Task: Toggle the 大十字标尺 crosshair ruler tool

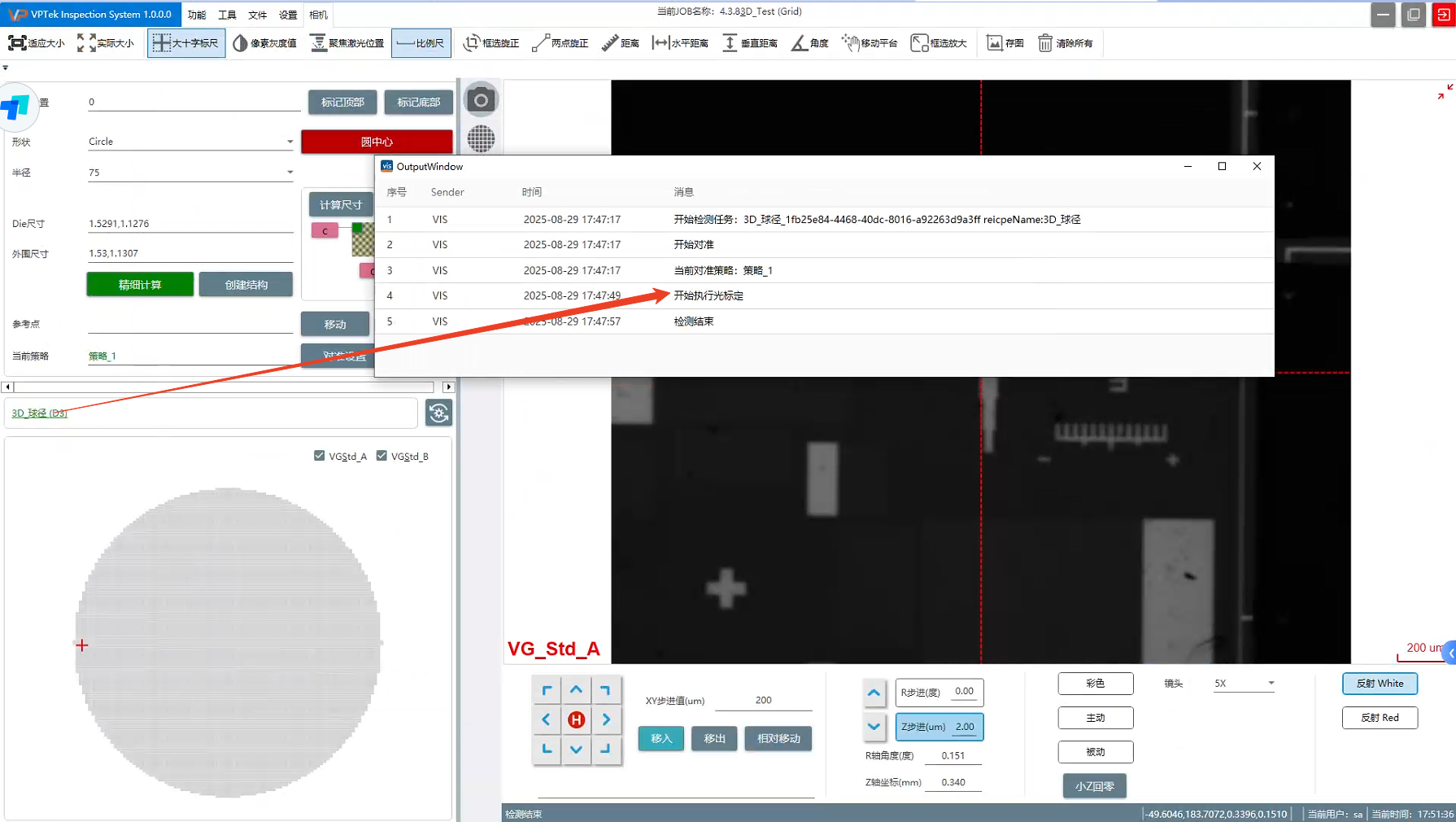Action: coord(185,43)
